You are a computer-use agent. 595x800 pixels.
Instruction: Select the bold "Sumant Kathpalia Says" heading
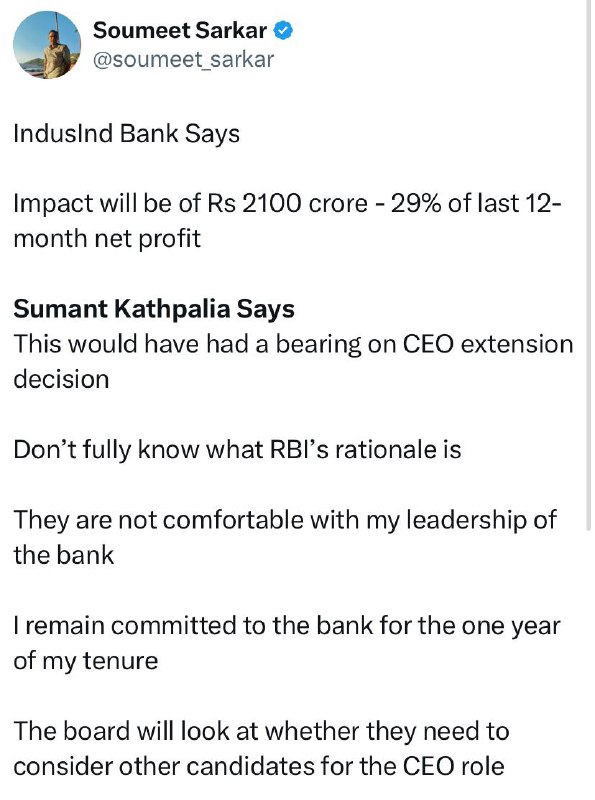[154, 309]
